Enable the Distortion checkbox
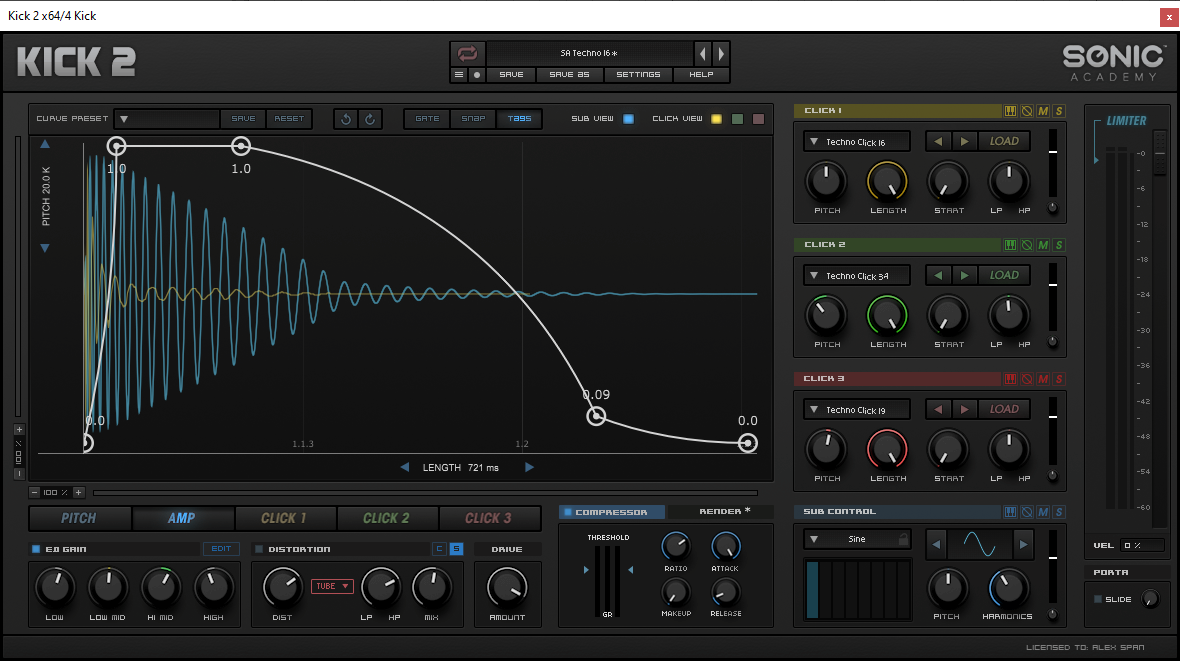 [x=259, y=549]
